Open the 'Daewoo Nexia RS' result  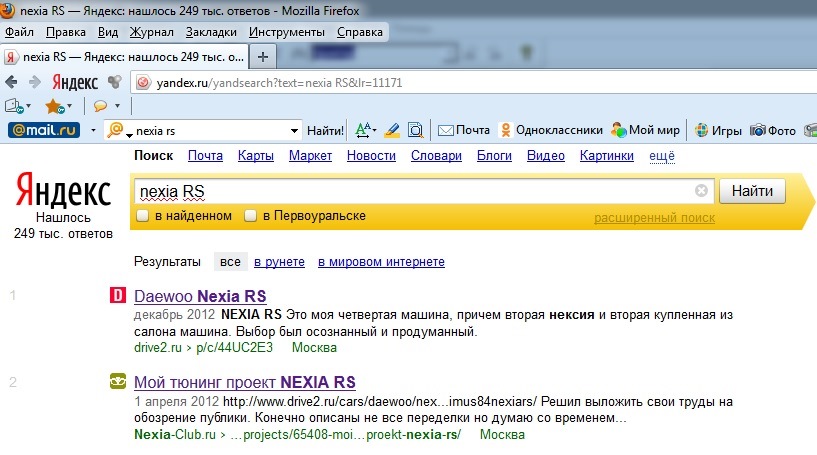(x=200, y=296)
